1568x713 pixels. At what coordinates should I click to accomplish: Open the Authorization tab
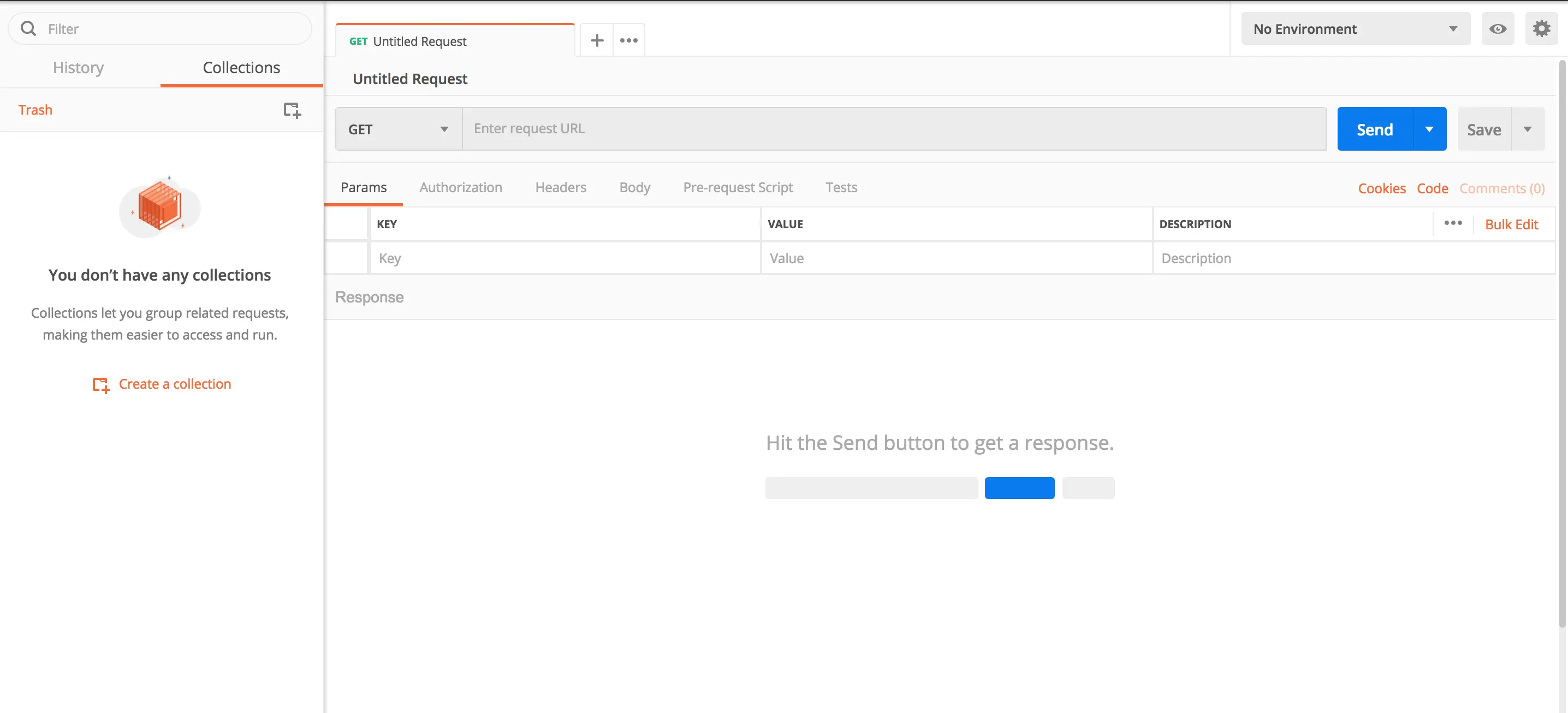click(460, 188)
